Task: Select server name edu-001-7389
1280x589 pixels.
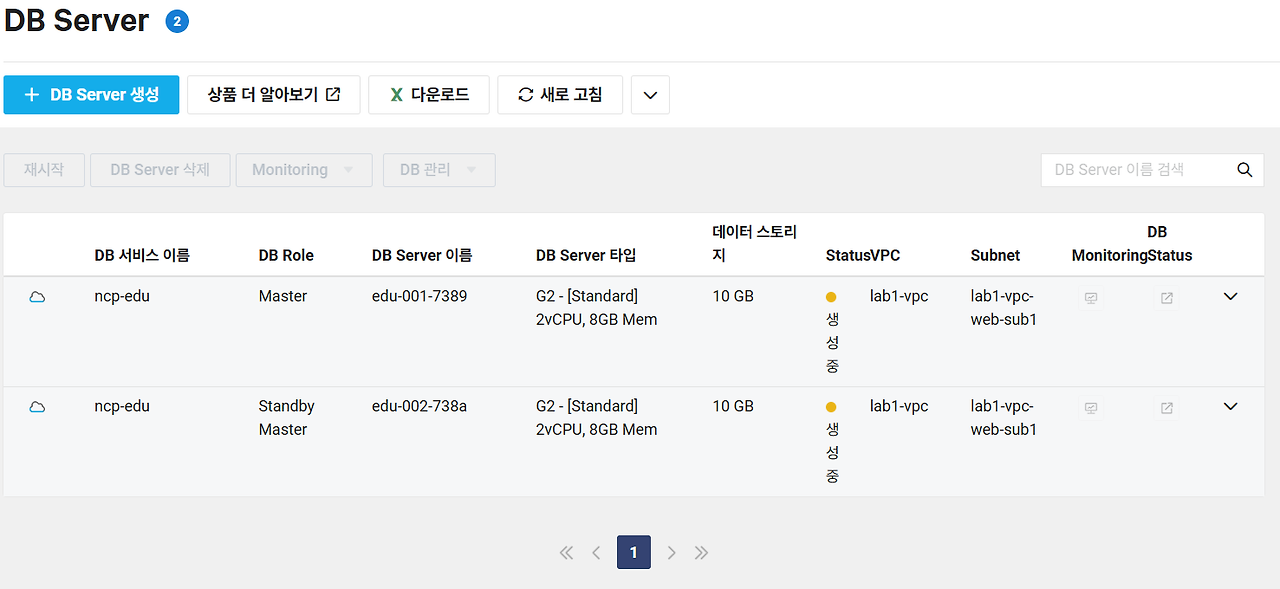Action: tap(419, 297)
